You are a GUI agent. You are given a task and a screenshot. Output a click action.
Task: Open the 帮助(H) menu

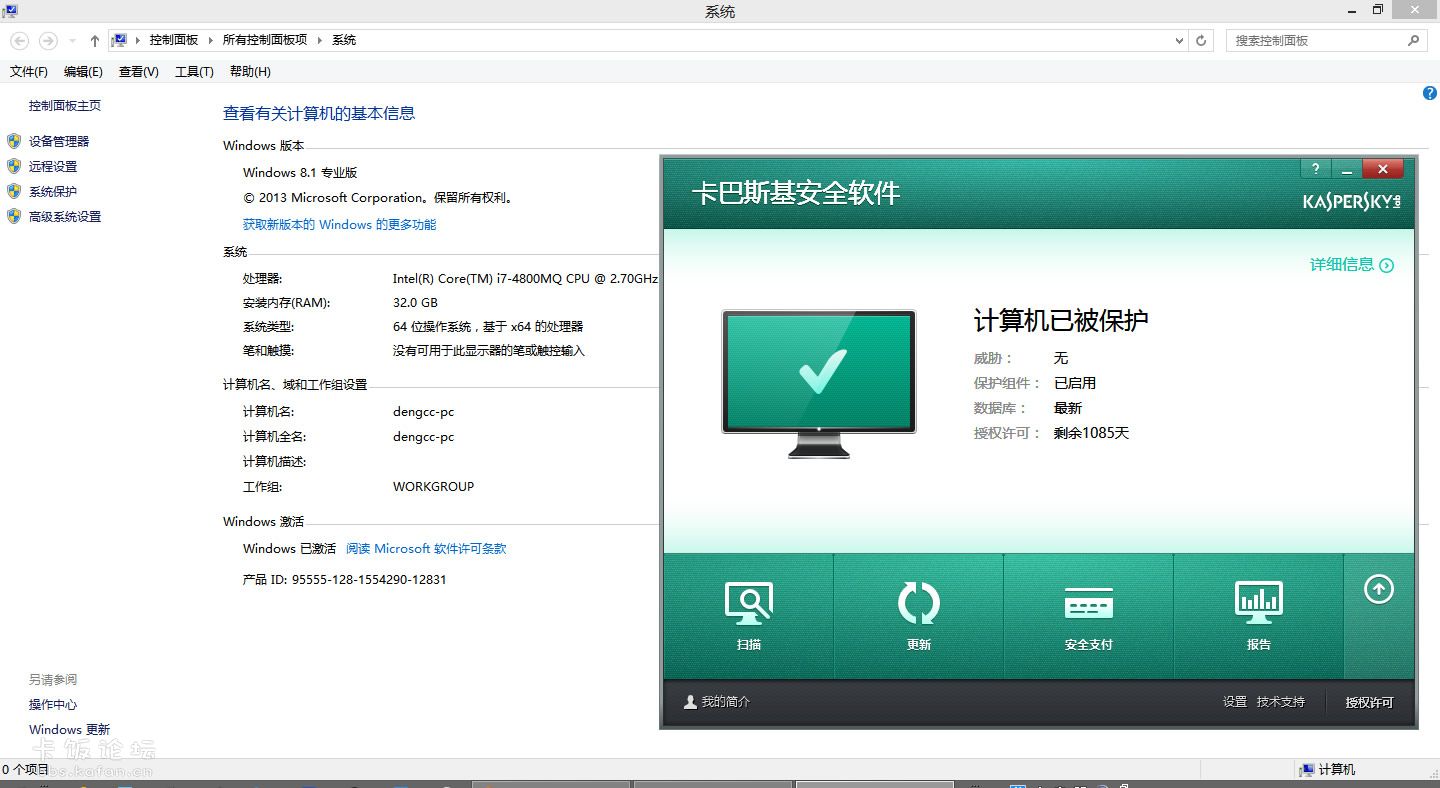point(250,72)
